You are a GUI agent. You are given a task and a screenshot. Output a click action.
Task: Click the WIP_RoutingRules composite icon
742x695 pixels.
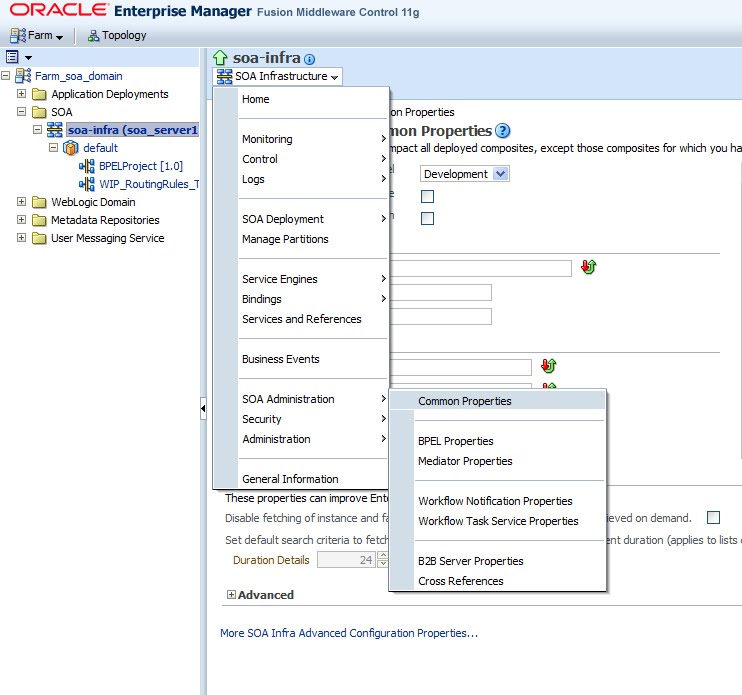point(87,184)
